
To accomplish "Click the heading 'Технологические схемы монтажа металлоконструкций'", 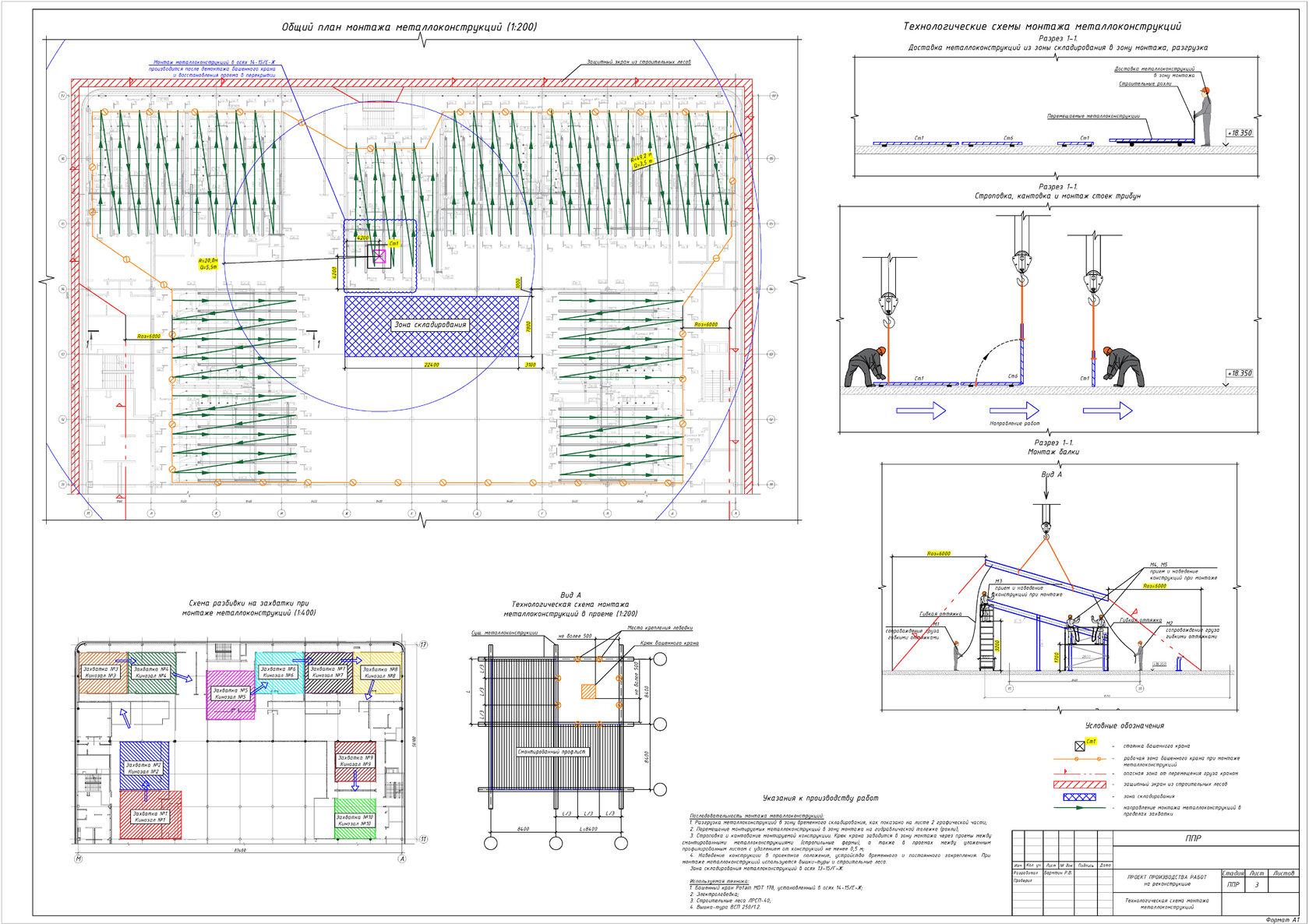I will (1042, 26).
